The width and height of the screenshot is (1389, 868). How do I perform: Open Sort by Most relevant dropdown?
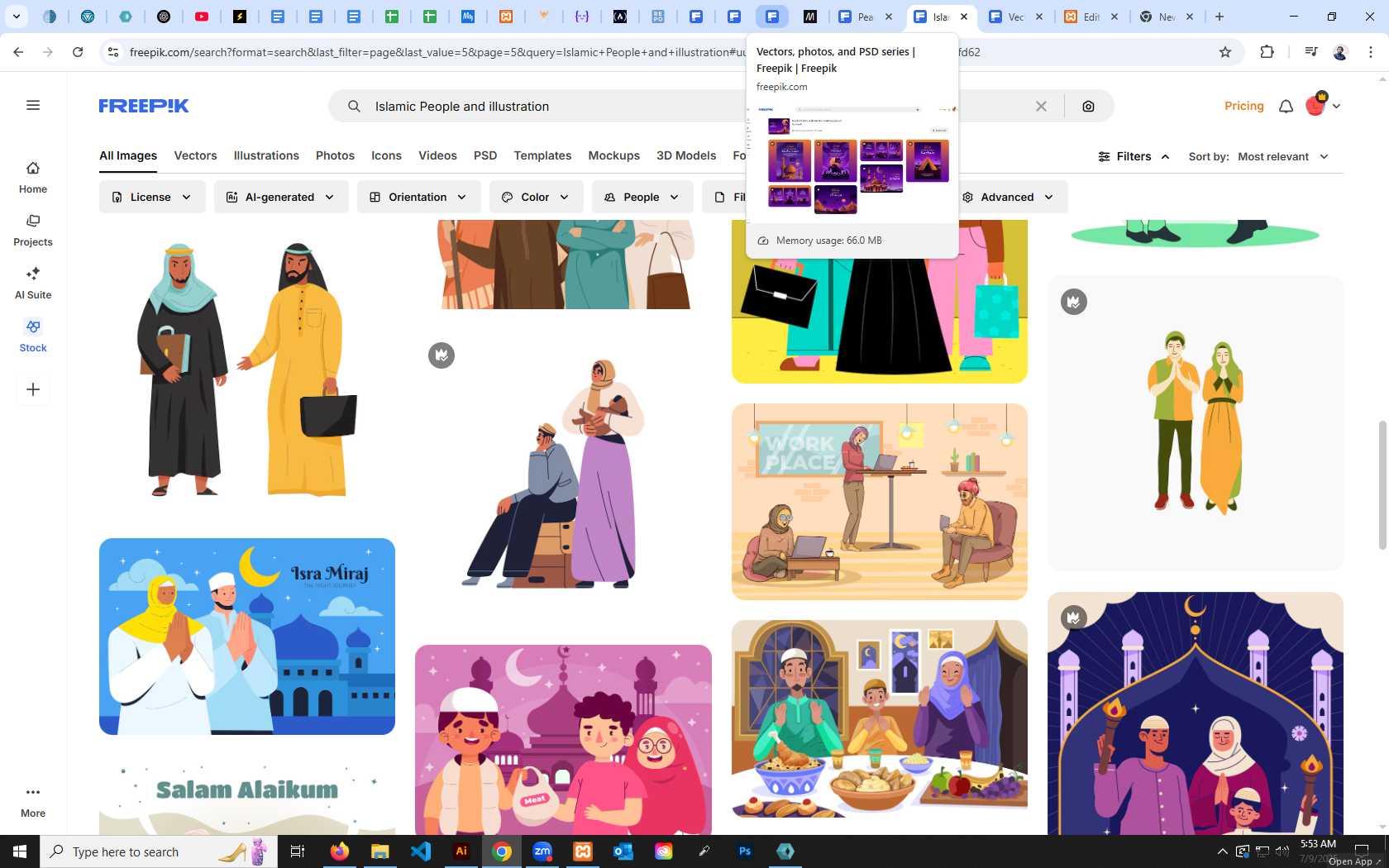tap(1283, 156)
